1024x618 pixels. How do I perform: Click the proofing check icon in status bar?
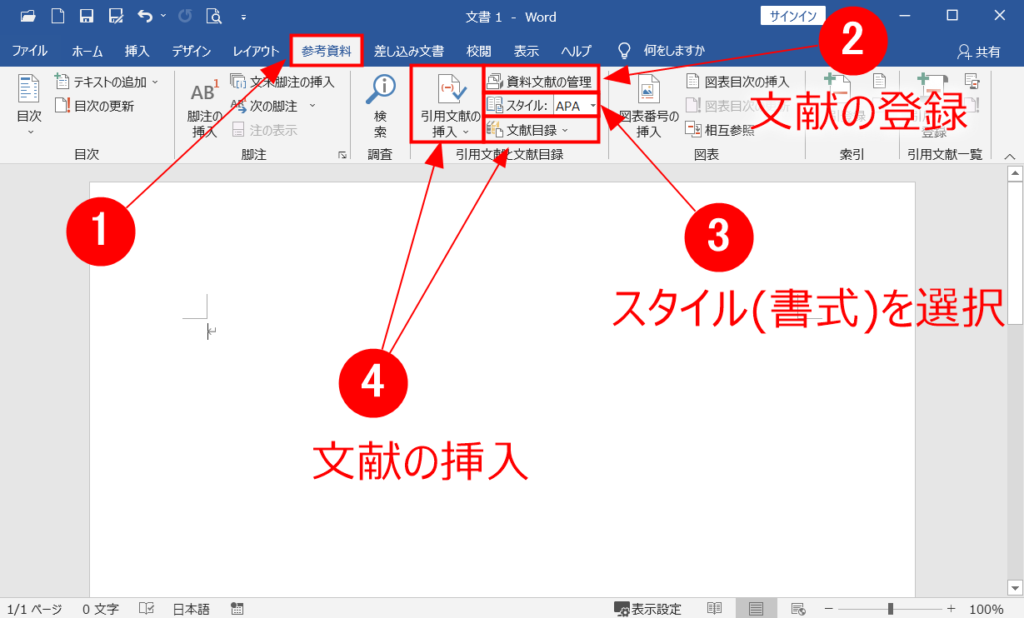[146, 608]
